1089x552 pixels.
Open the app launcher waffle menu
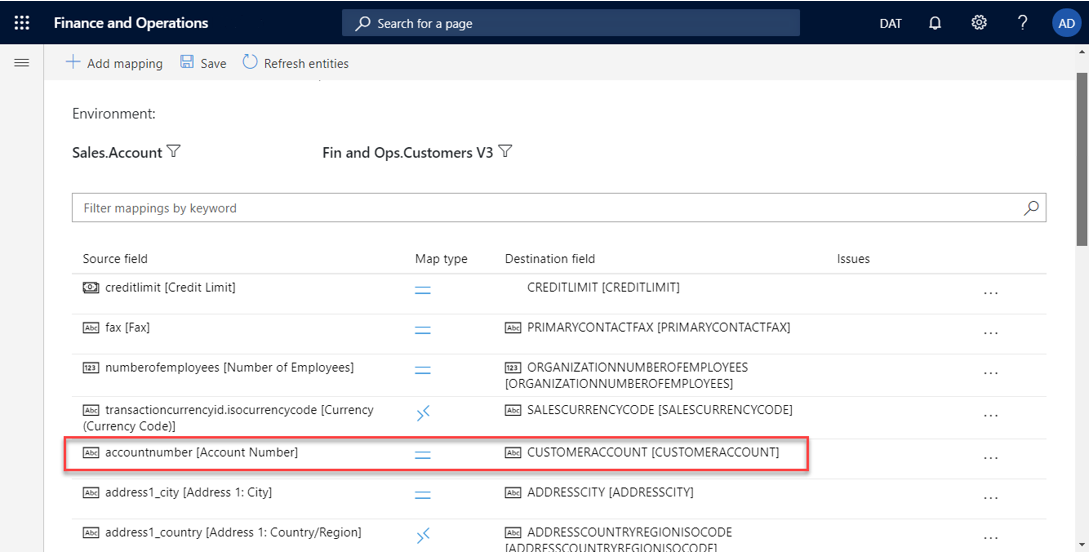coord(22,23)
